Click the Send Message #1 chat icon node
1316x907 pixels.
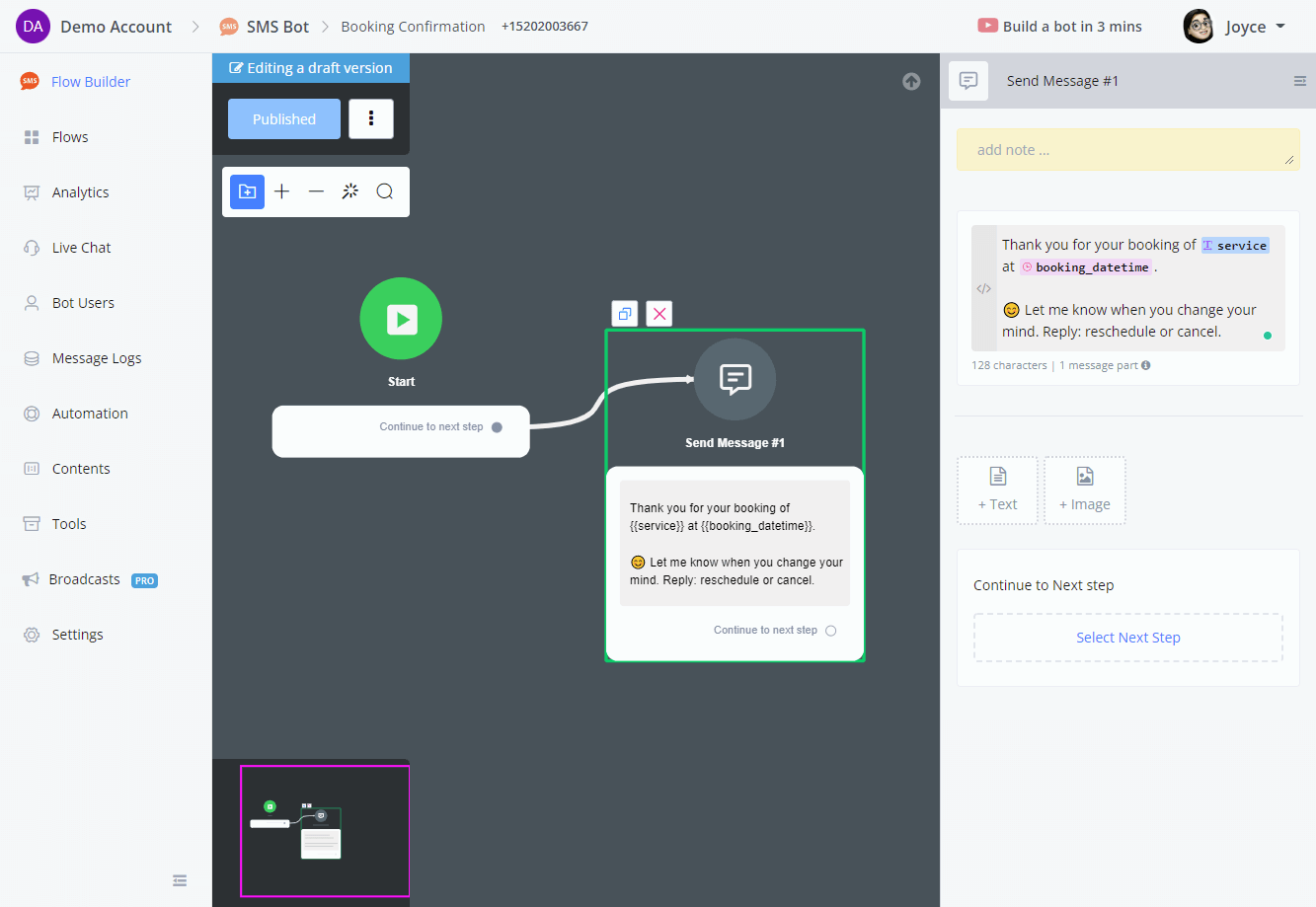click(x=735, y=379)
